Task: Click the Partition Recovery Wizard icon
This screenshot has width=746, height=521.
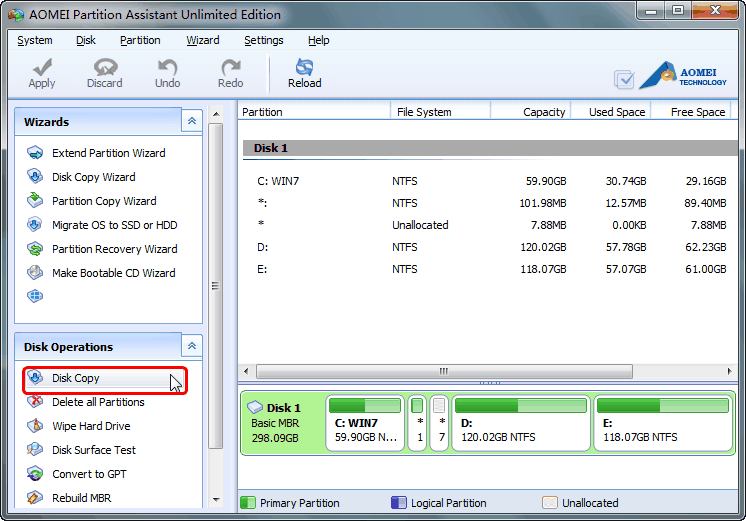Action: [x=35, y=248]
